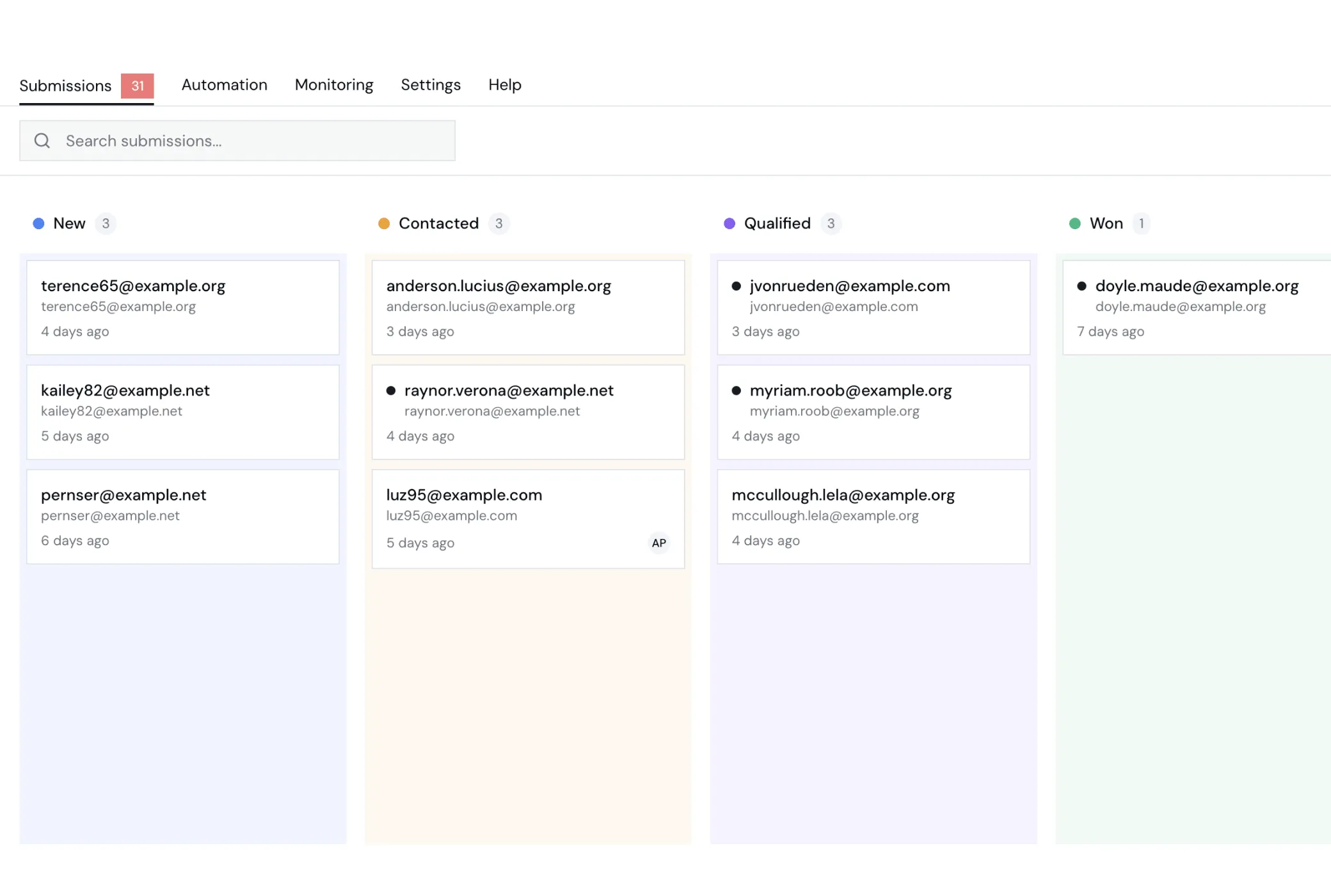Viewport: 1331px width, 896px height.
Task: Open the Automation tab
Action: (224, 85)
